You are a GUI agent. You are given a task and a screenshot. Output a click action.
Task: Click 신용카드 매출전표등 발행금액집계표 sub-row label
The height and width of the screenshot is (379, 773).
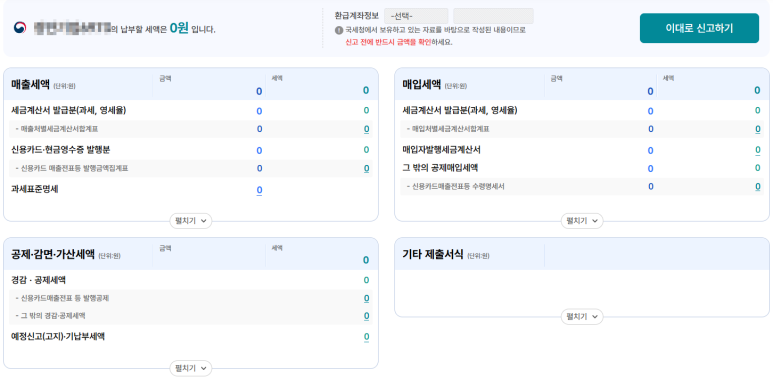click(74, 169)
